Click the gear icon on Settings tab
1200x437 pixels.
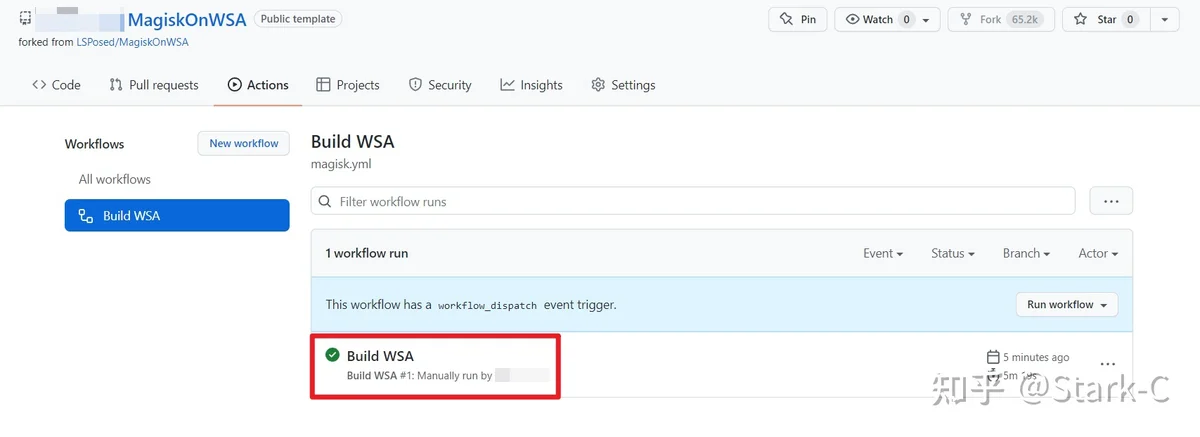[x=598, y=85]
